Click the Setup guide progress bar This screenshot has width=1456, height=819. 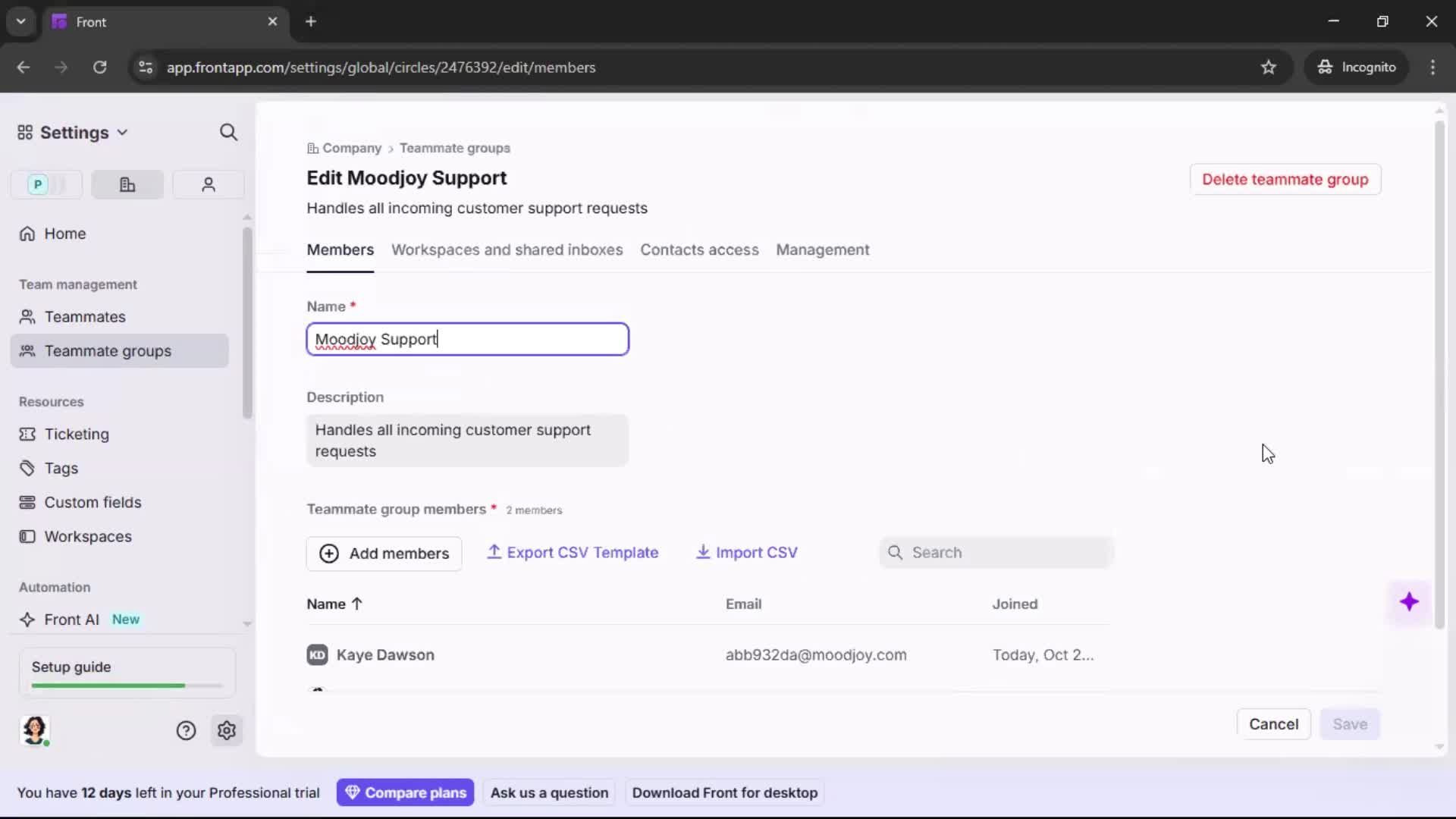[127, 686]
